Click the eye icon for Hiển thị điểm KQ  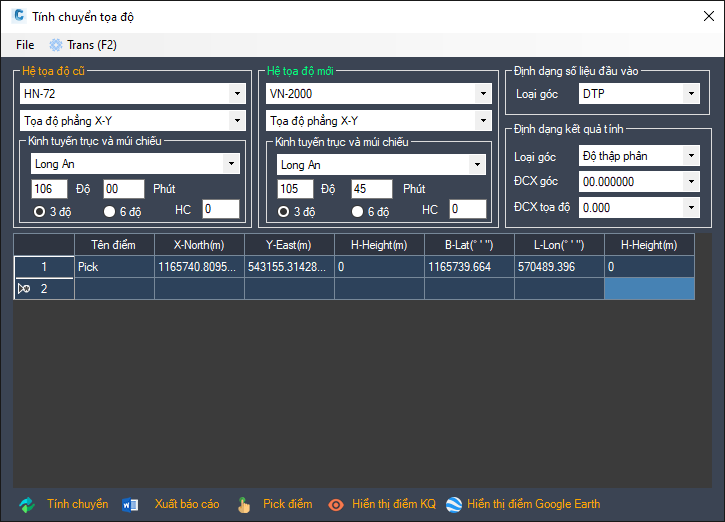[x=336, y=504]
